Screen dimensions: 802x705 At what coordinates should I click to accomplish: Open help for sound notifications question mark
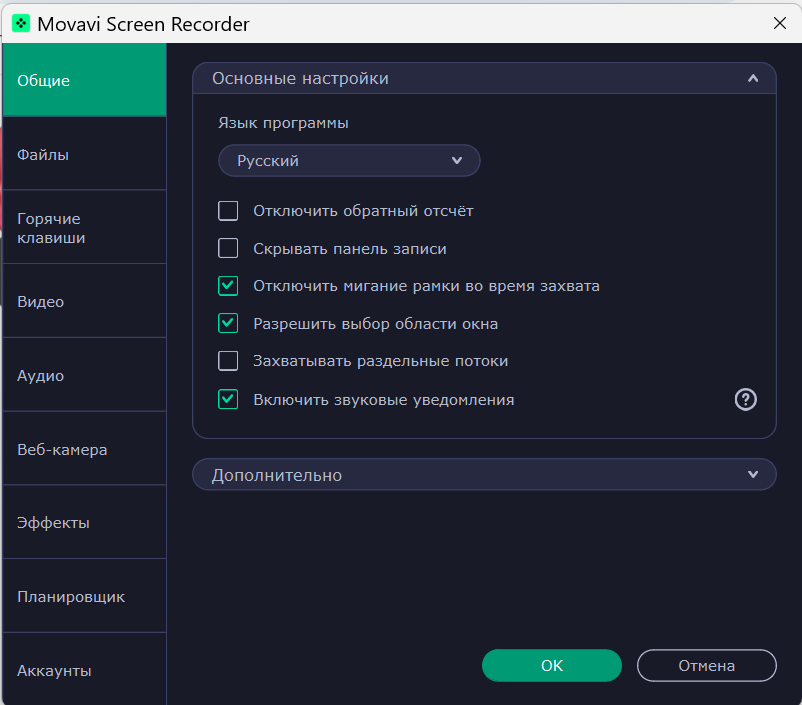click(x=745, y=400)
